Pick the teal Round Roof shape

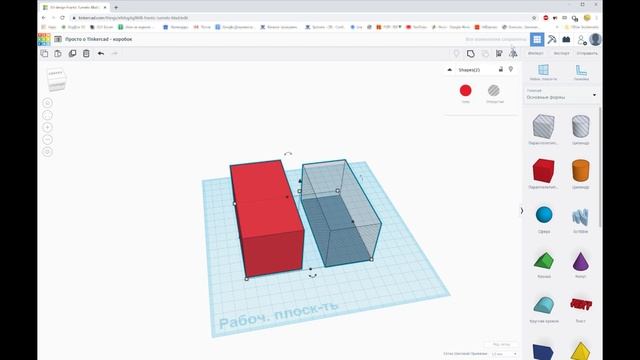544,305
